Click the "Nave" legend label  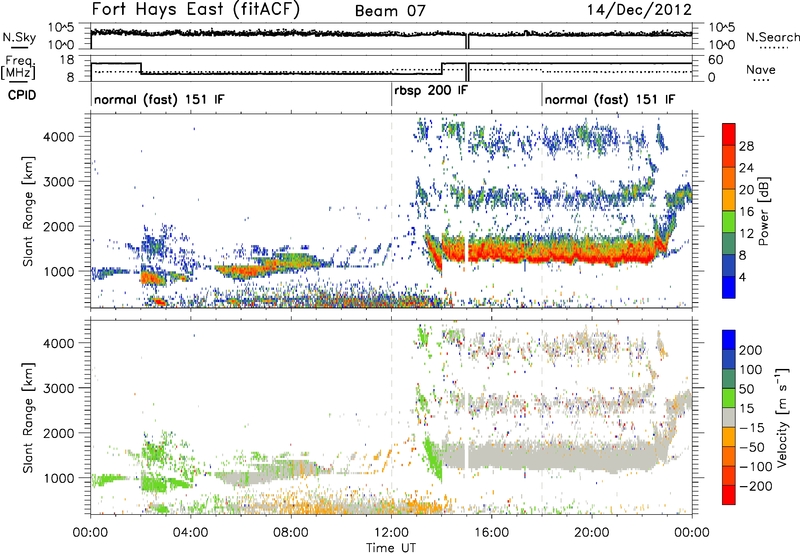click(761, 69)
